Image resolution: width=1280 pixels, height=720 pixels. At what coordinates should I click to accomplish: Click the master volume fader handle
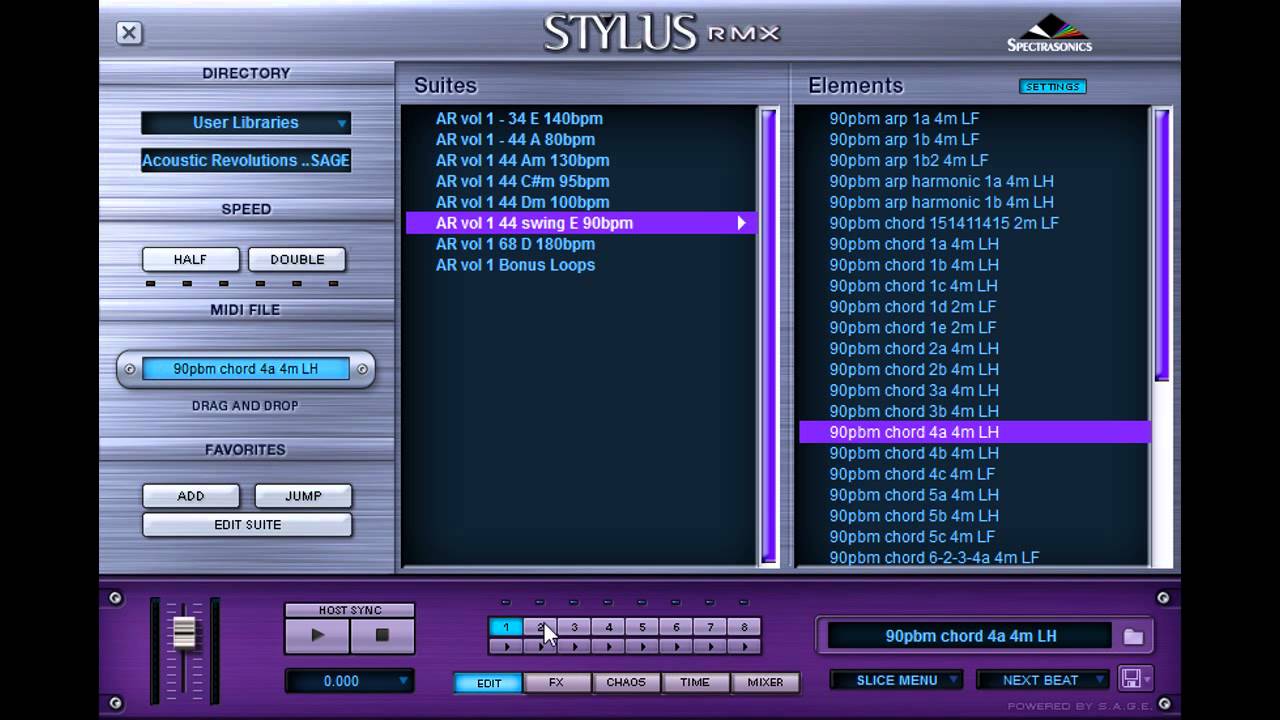click(x=185, y=632)
